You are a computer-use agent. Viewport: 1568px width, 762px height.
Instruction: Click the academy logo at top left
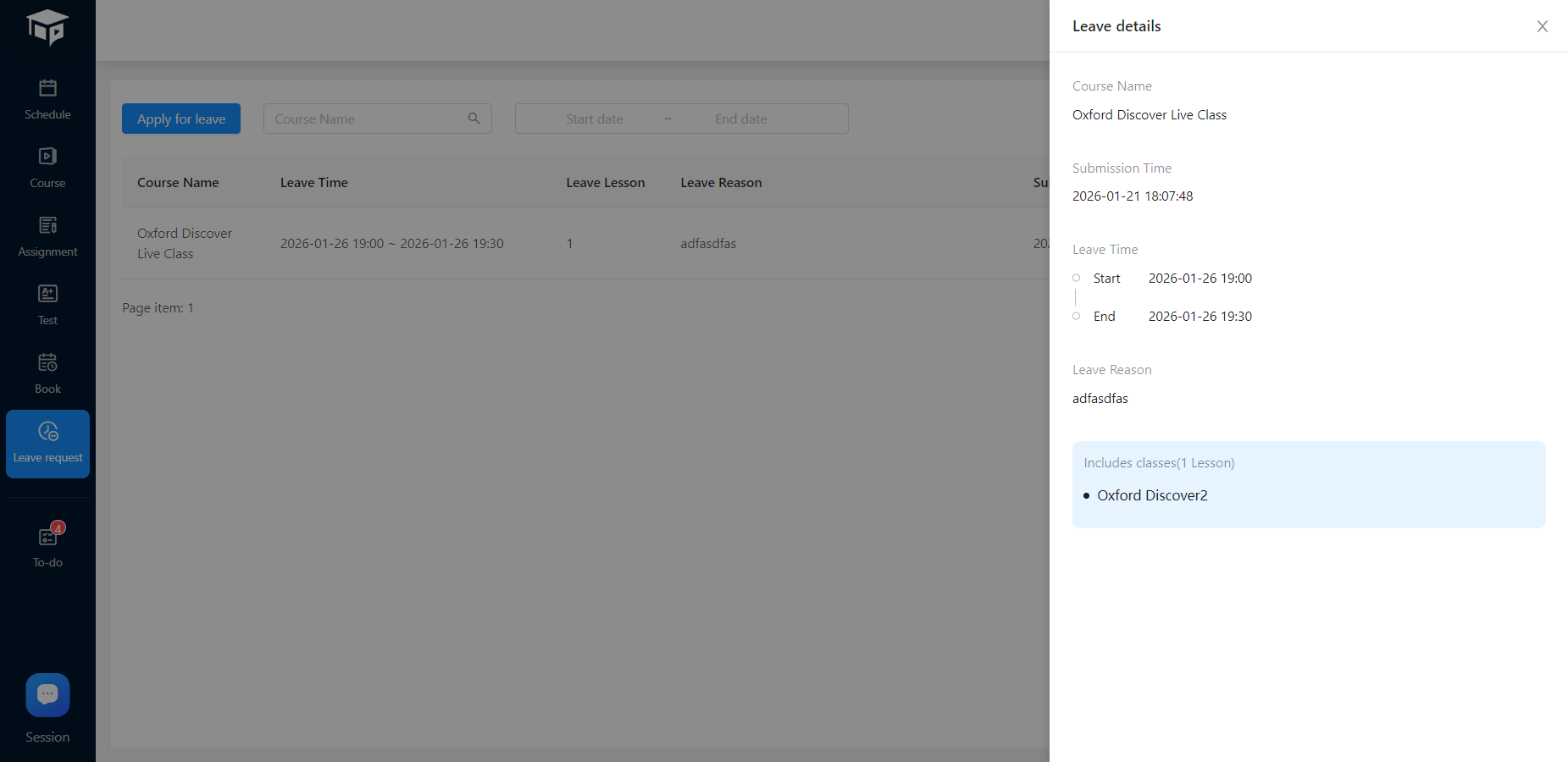(47, 27)
